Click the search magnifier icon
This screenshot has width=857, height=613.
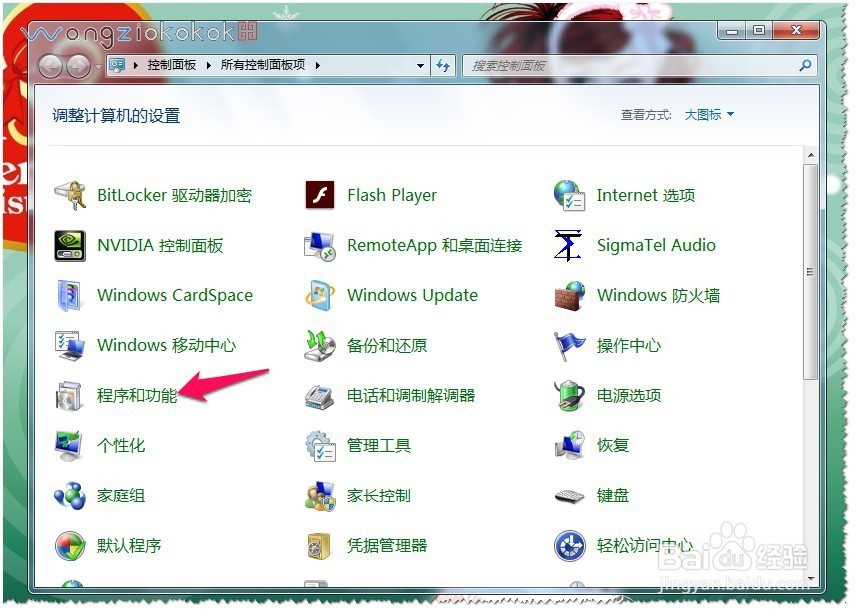tap(805, 66)
